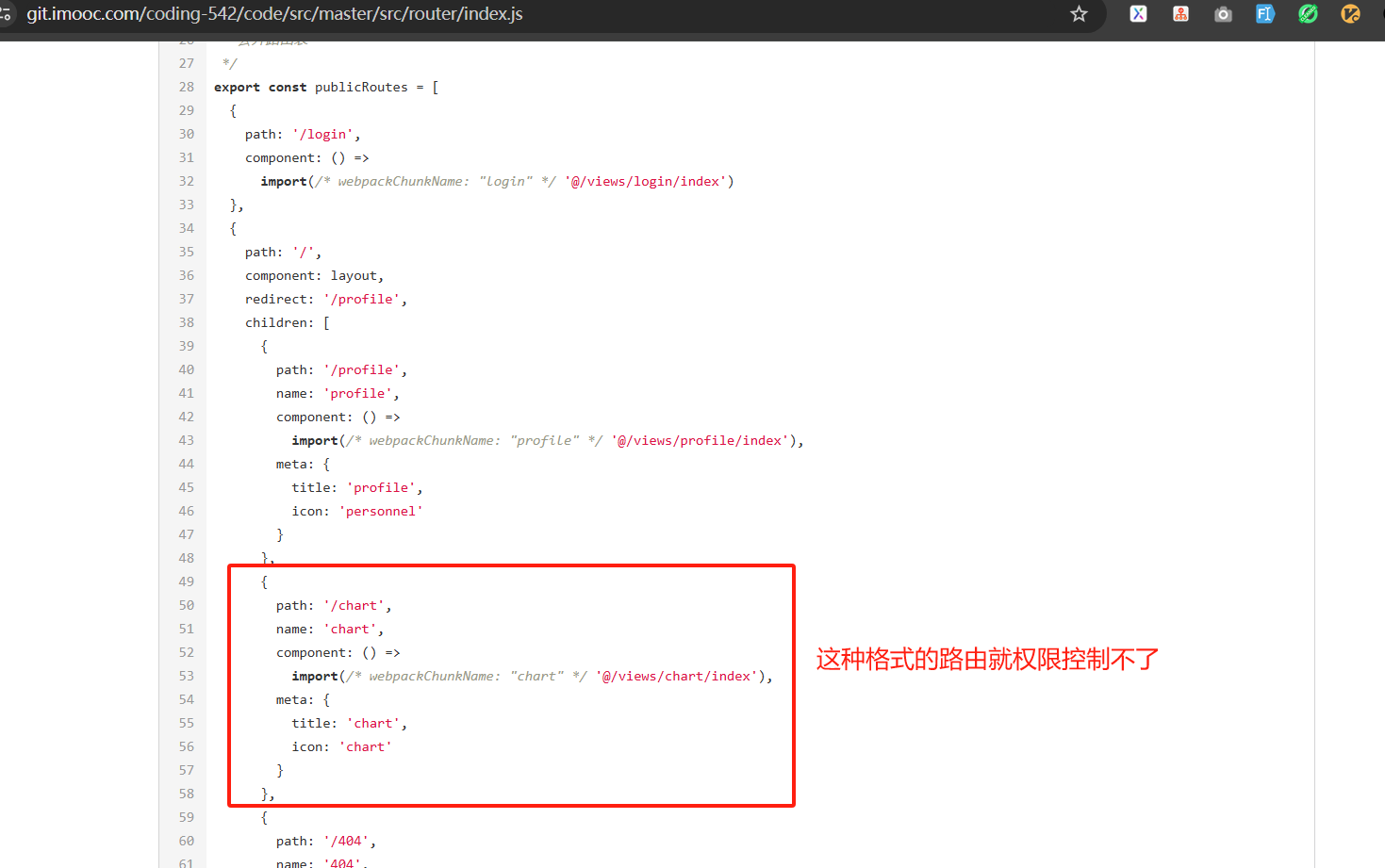Click line number 47
The image size is (1385, 868).
click(187, 534)
